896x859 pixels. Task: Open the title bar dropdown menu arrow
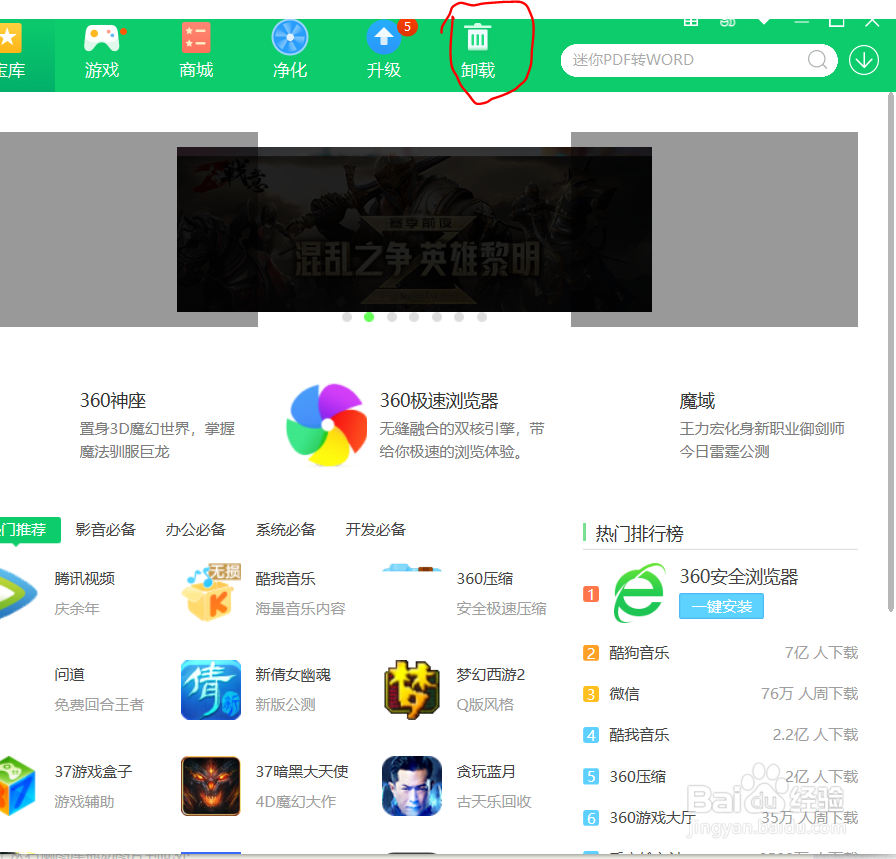click(764, 22)
